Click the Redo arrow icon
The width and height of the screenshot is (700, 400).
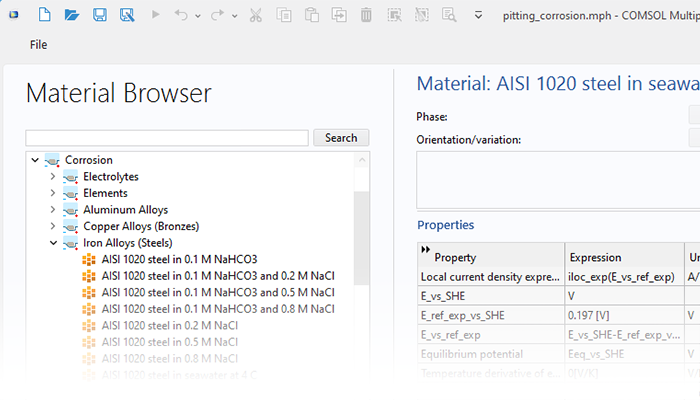(x=217, y=15)
